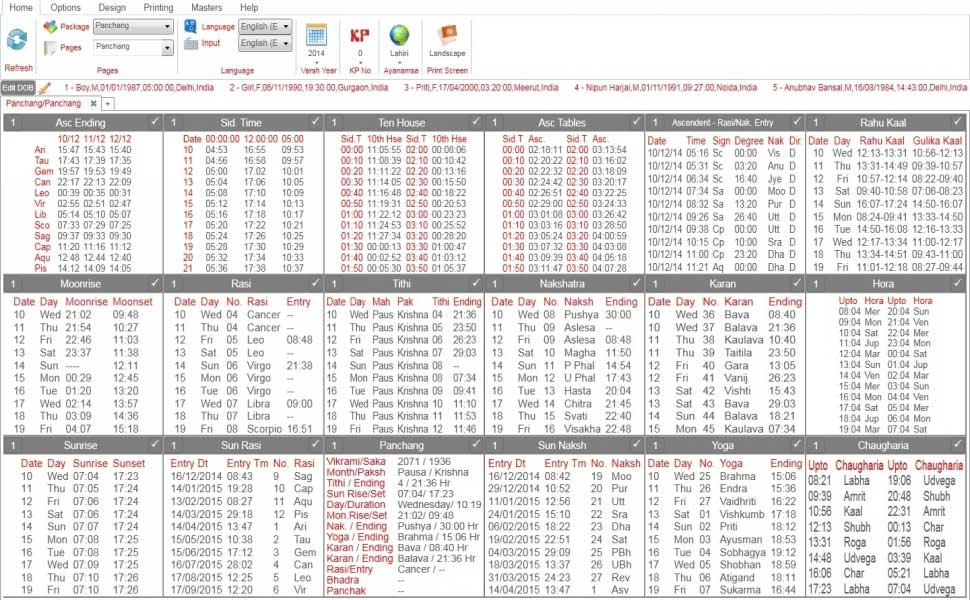
Task: Click the Language icon
Action: click(191, 27)
